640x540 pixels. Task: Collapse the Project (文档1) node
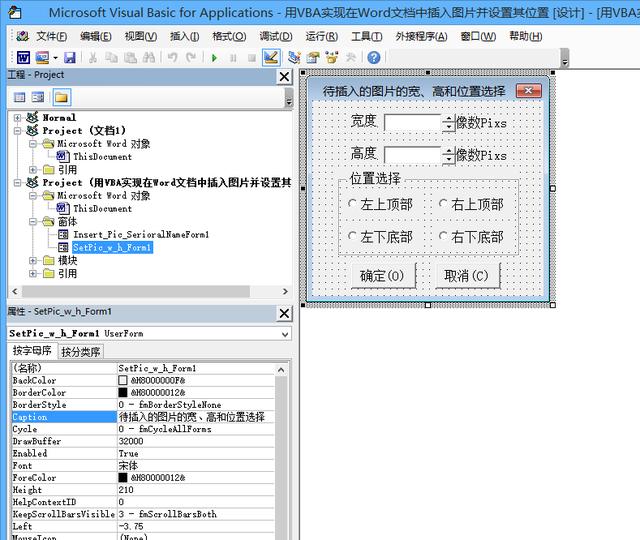[17, 131]
